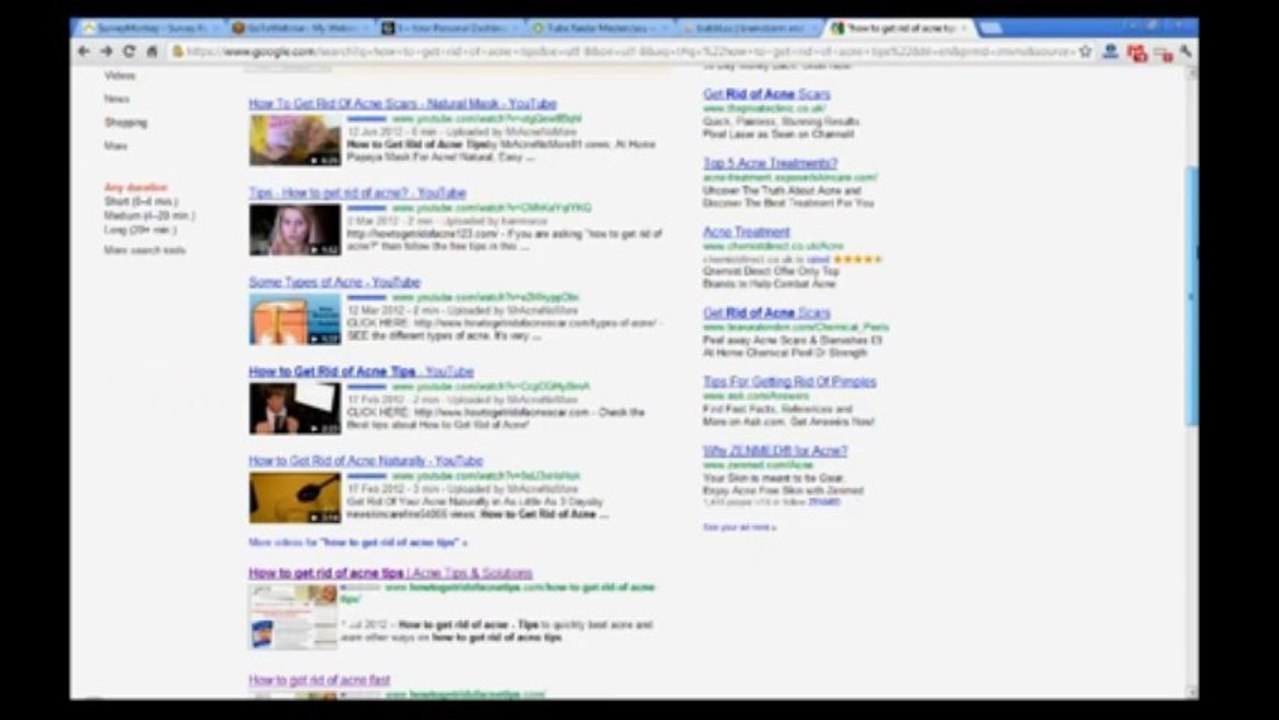The width and height of the screenshot is (1279, 720).
Task: Select the how to get rid of acne tab
Action: (x=898, y=28)
